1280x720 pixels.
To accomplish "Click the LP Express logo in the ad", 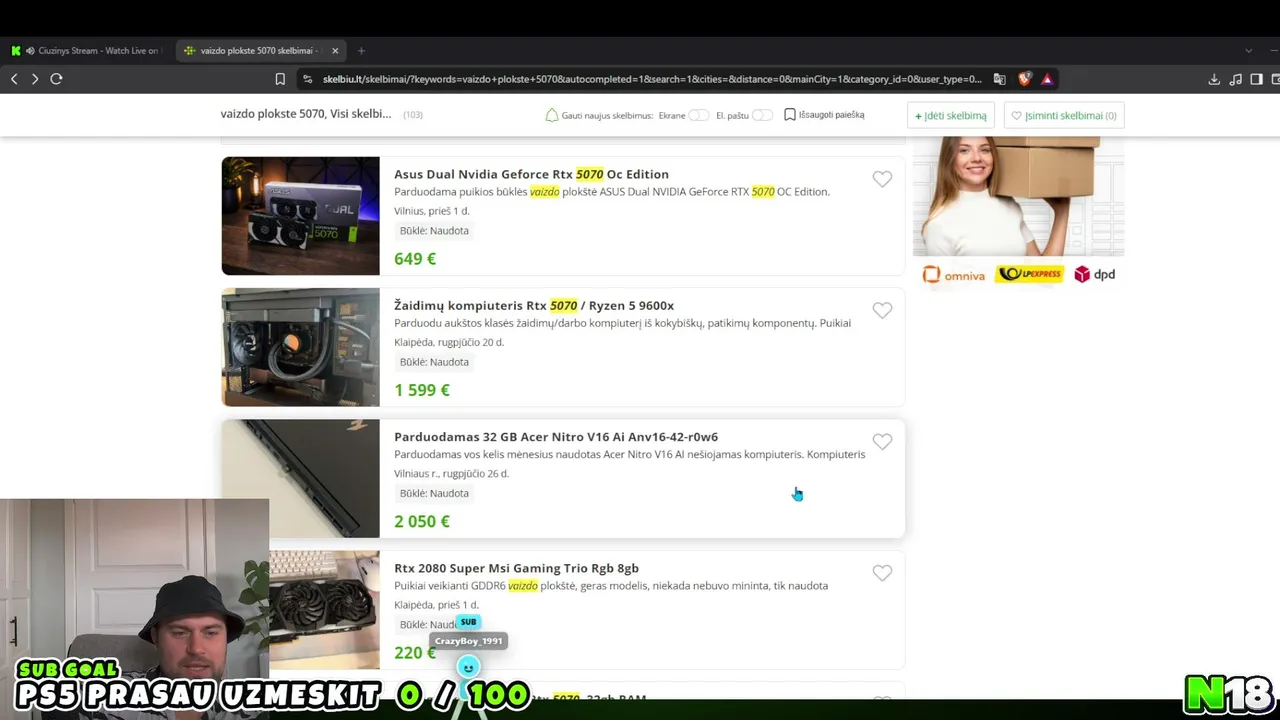I will (x=1029, y=274).
